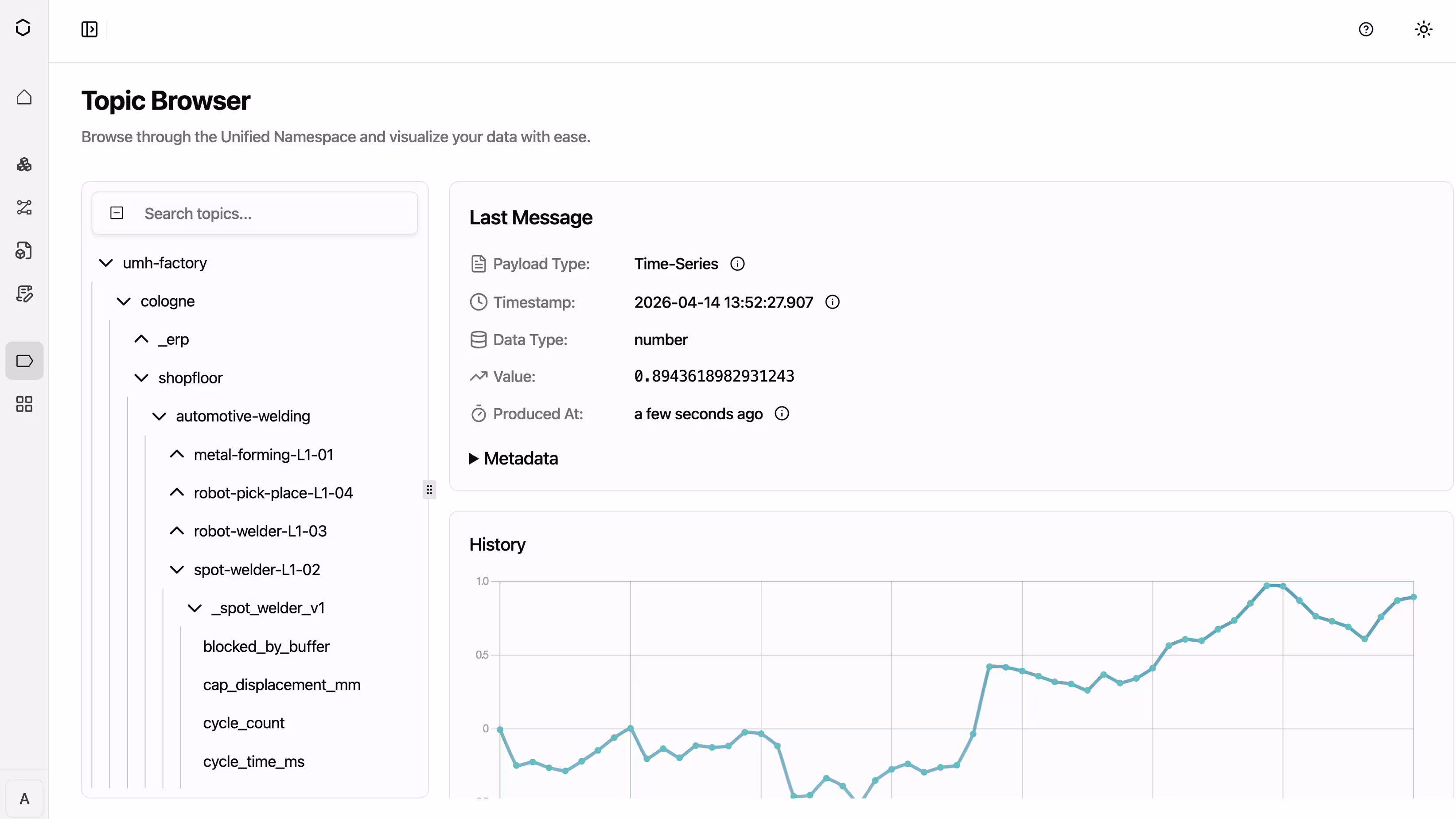Screen dimensions: 1456x819
Task: Click the help question mark icon
Action: pos(1366,29)
